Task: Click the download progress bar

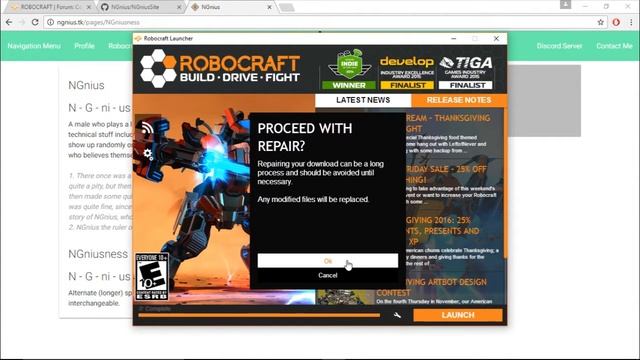Action: click(x=259, y=315)
